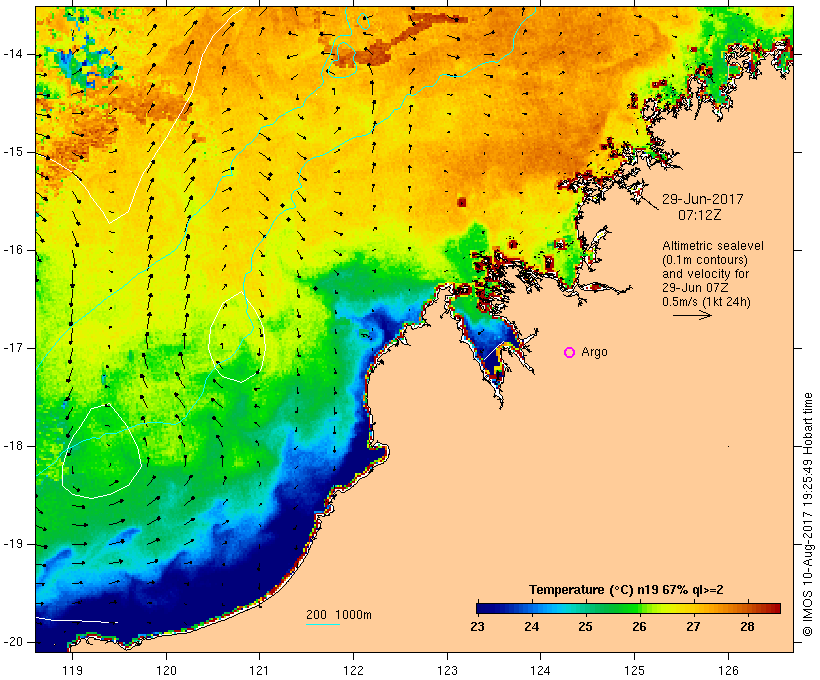Click longitude axis label '121'
The width and height of the screenshot is (820, 680).
pyautogui.click(x=259, y=670)
